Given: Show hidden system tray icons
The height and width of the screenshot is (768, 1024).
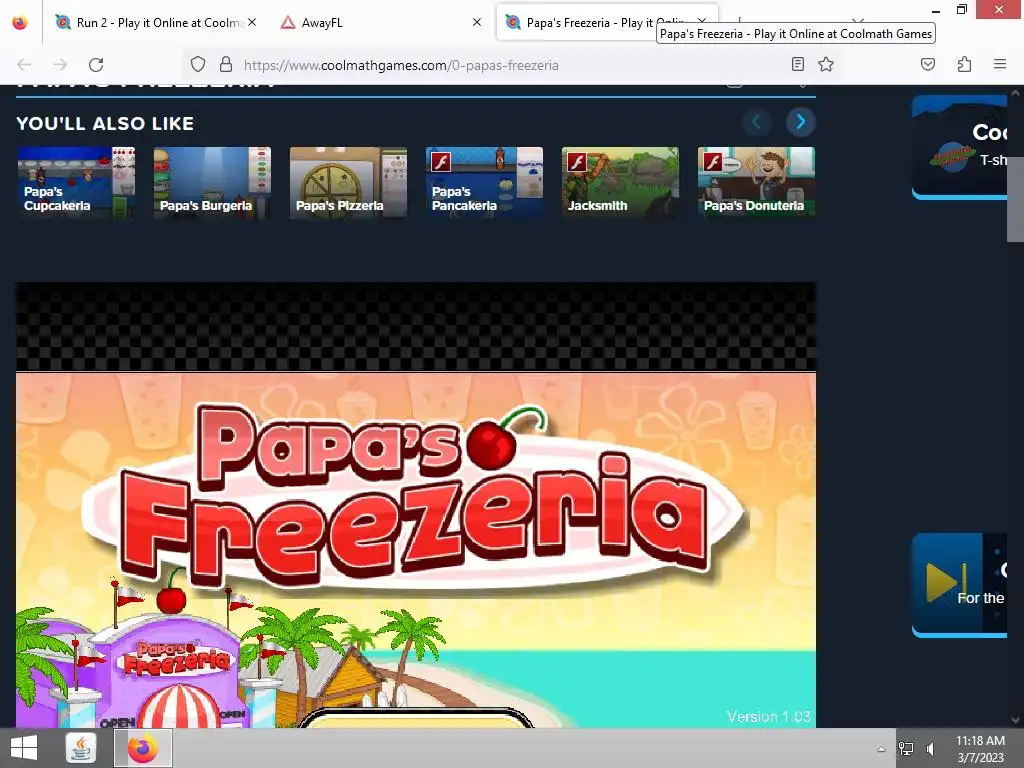Looking at the screenshot, I should coord(881,749).
